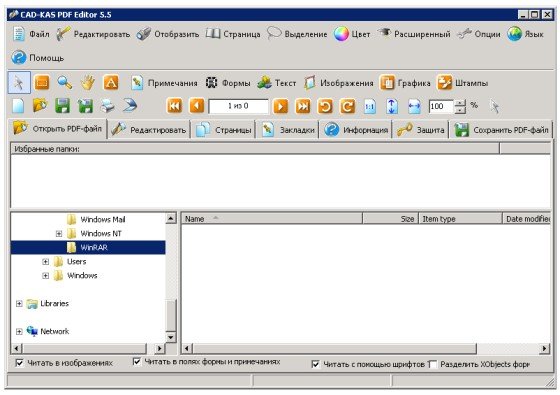Viewport: 560px width, 395px height.
Task: Open the Штампы tools
Action: pyautogui.click(x=462, y=83)
